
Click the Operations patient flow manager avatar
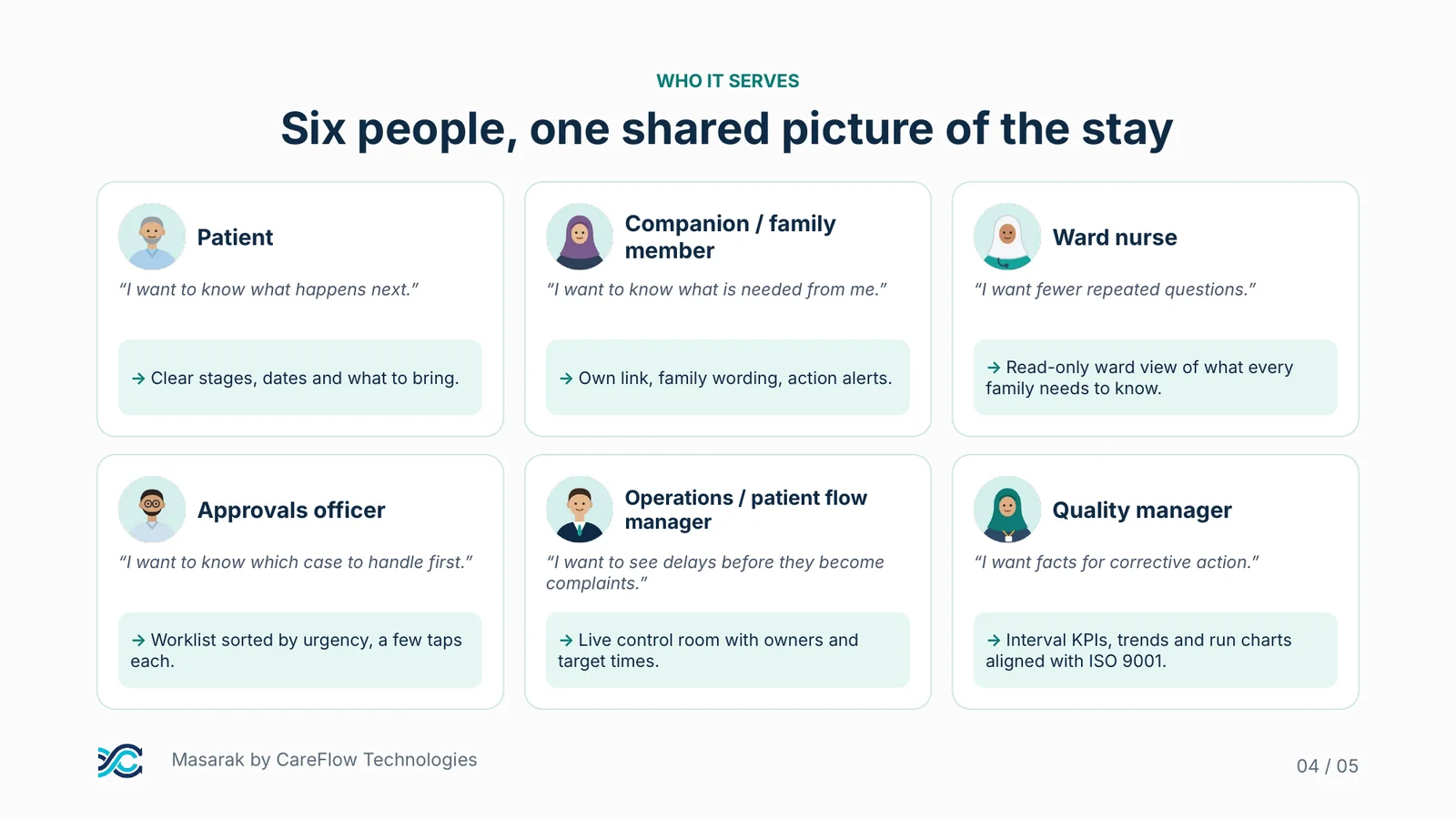[580, 510]
